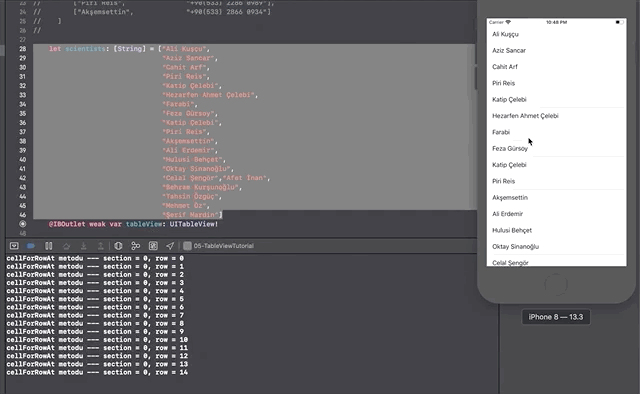
Task: Tap the Akşemsettin row in simulator
Action: click(556, 198)
